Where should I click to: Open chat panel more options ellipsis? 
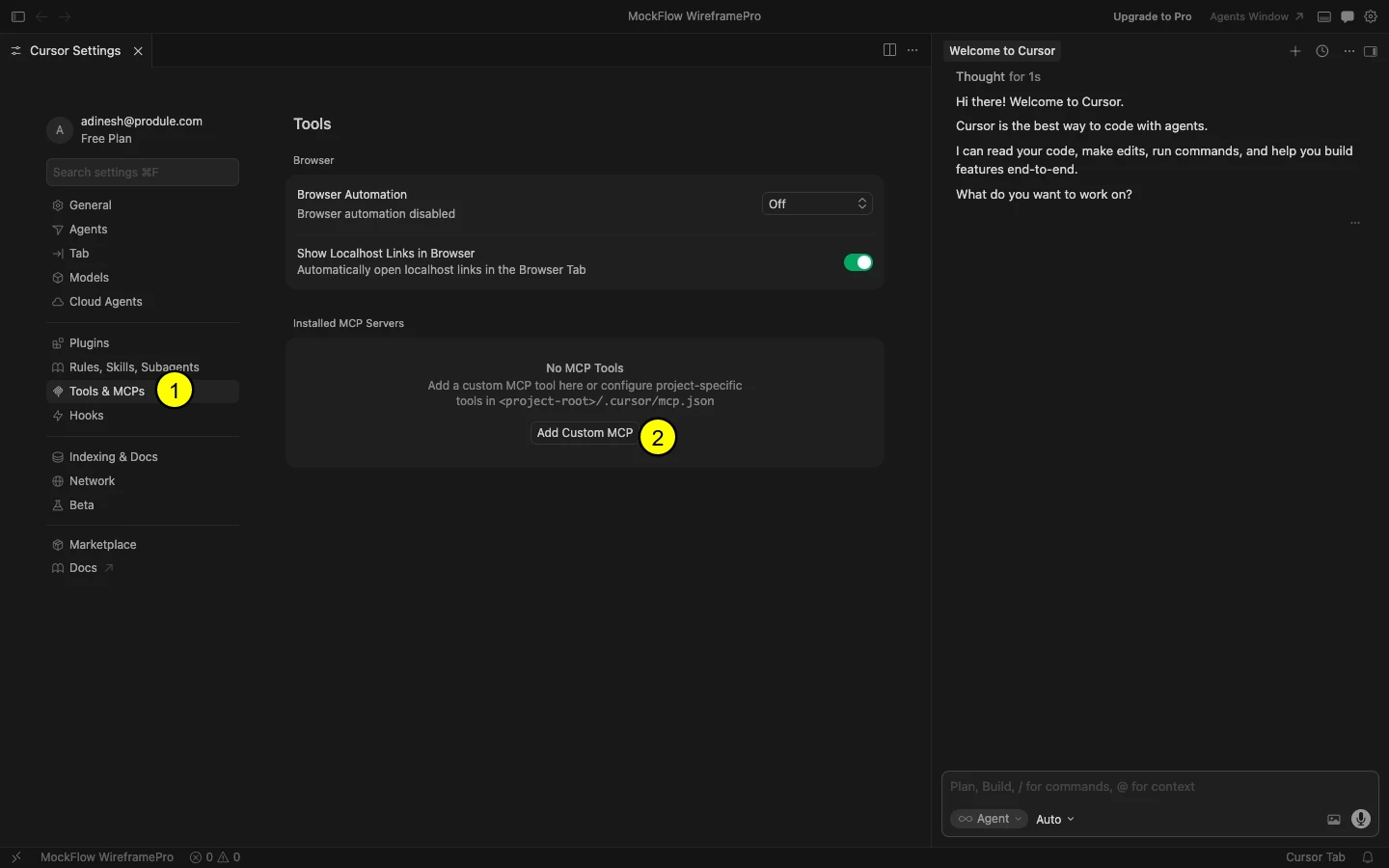(x=1349, y=51)
